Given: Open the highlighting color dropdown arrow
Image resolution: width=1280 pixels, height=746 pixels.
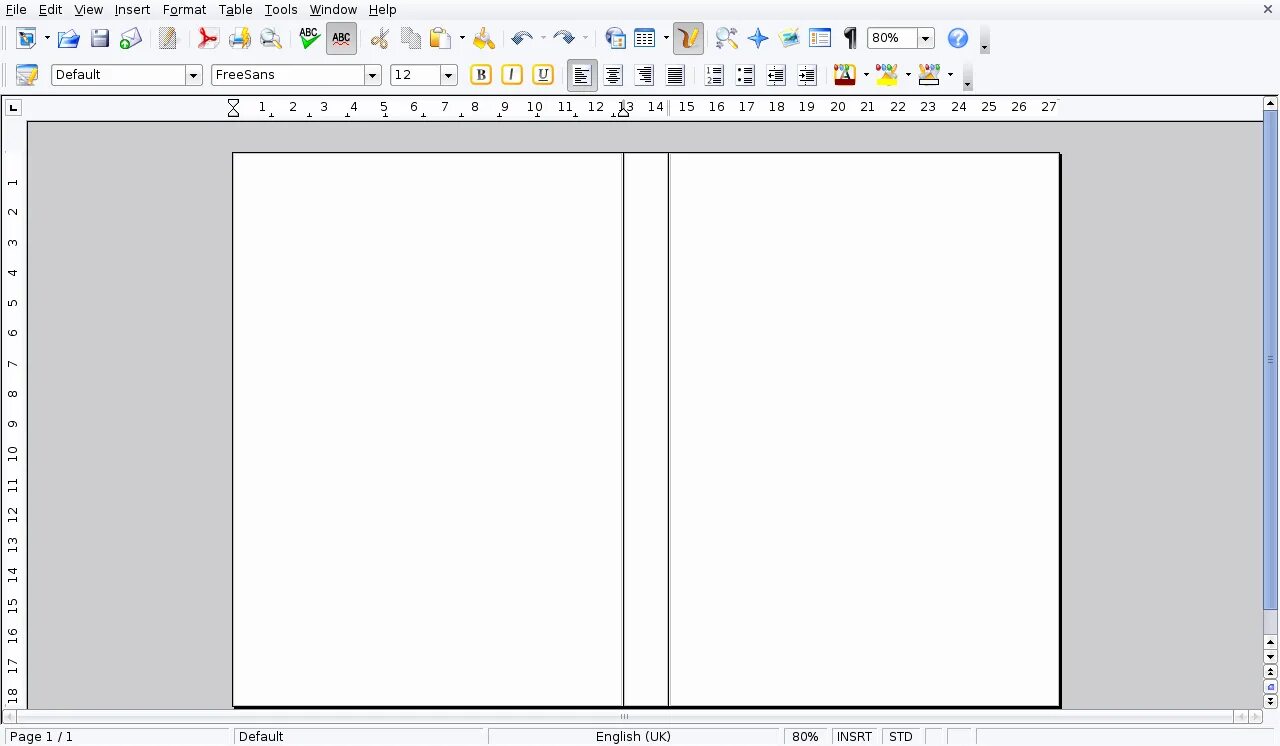Looking at the screenshot, I should (908, 75).
